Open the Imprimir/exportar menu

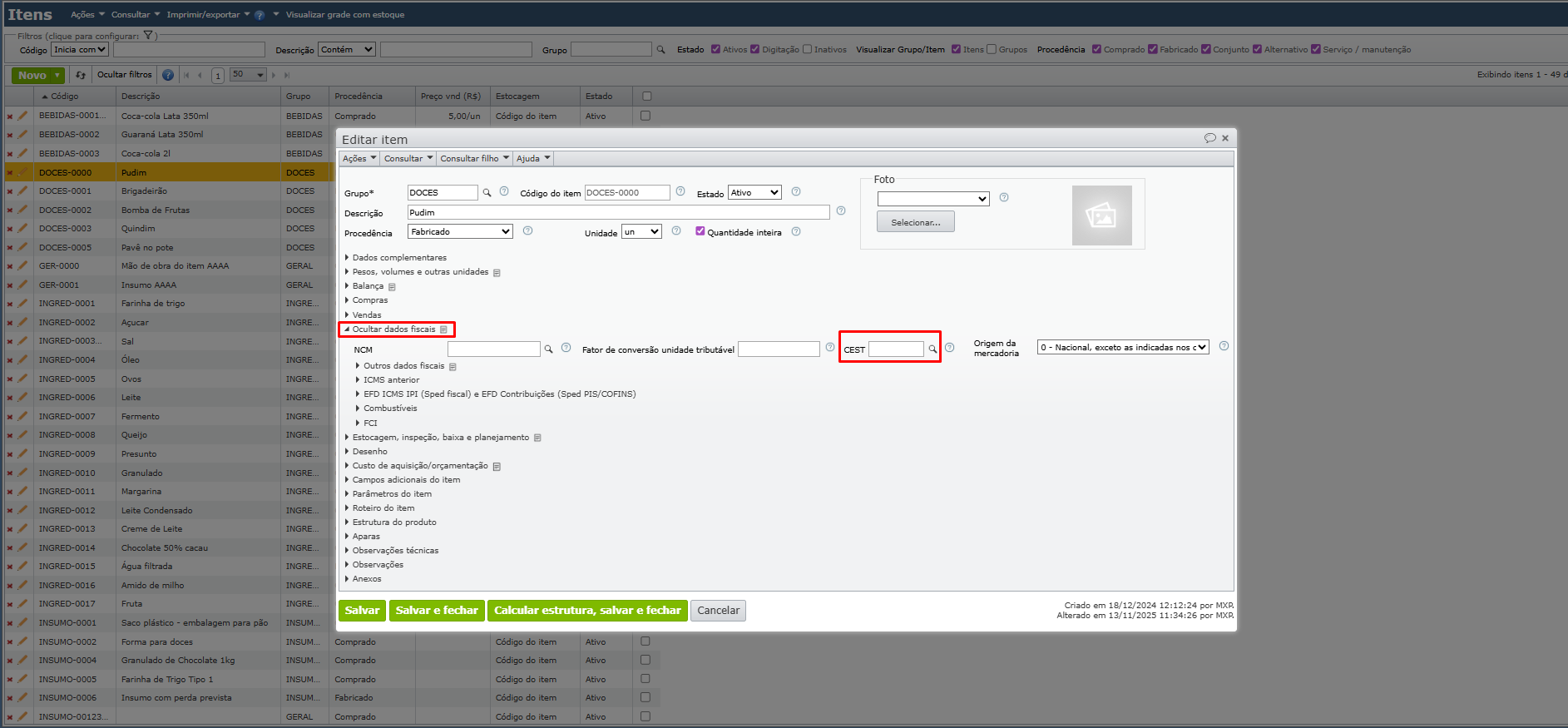[208, 15]
